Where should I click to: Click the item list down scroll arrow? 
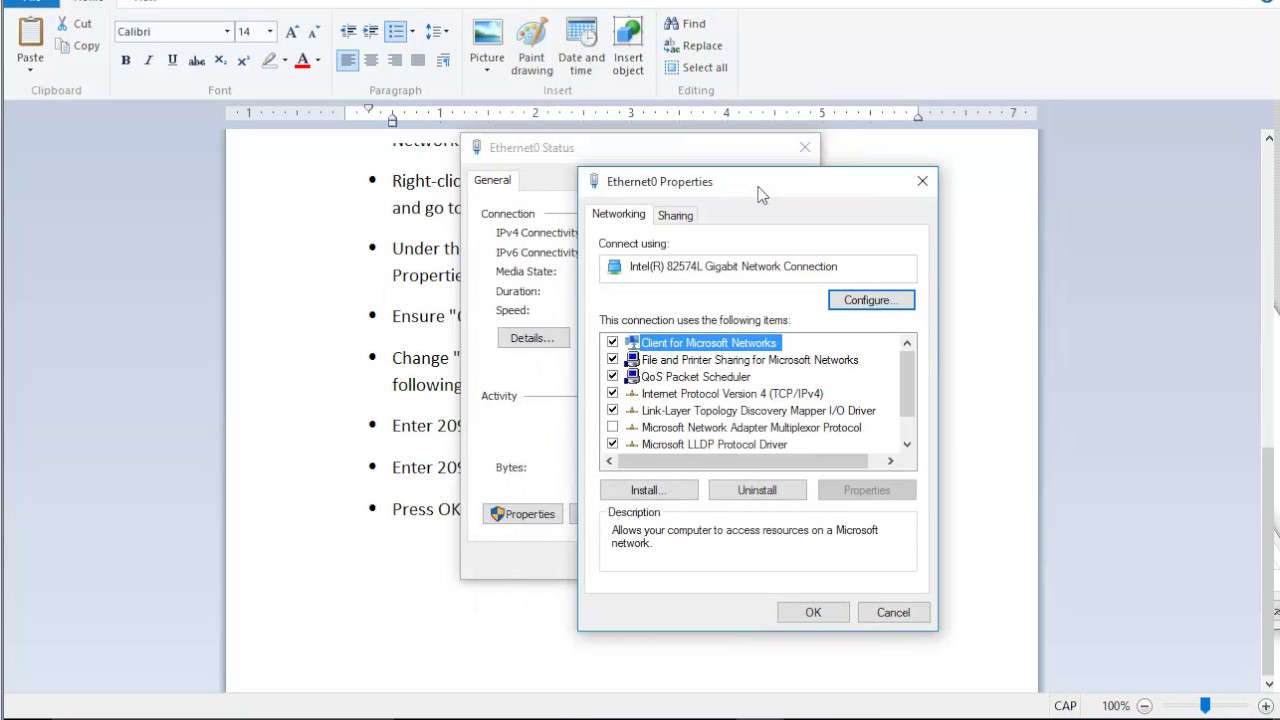(x=907, y=444)
